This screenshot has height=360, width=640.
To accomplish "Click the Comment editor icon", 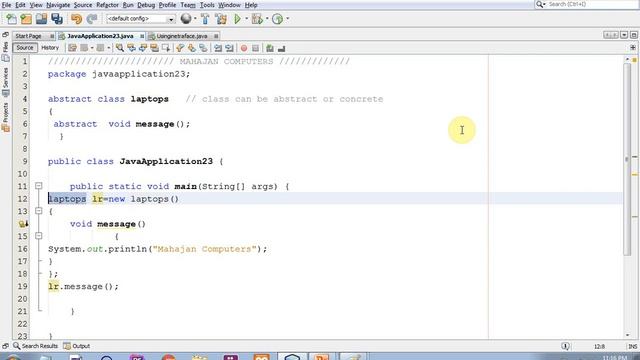I will [x=270, y=48].
